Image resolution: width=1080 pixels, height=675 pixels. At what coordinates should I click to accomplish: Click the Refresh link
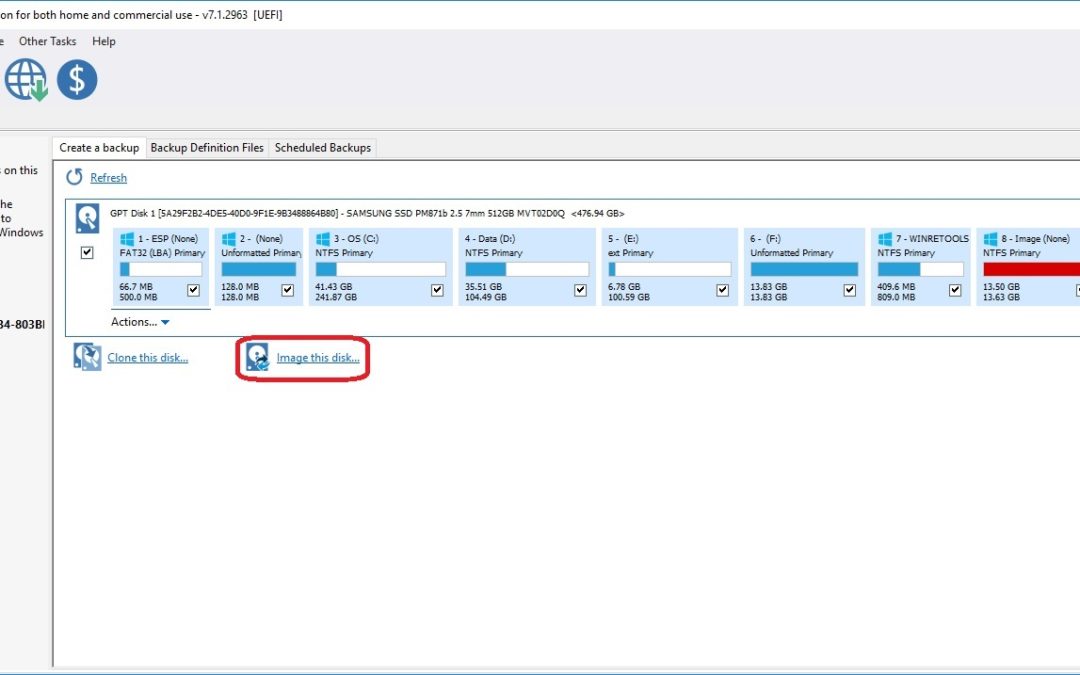(108, 178)
